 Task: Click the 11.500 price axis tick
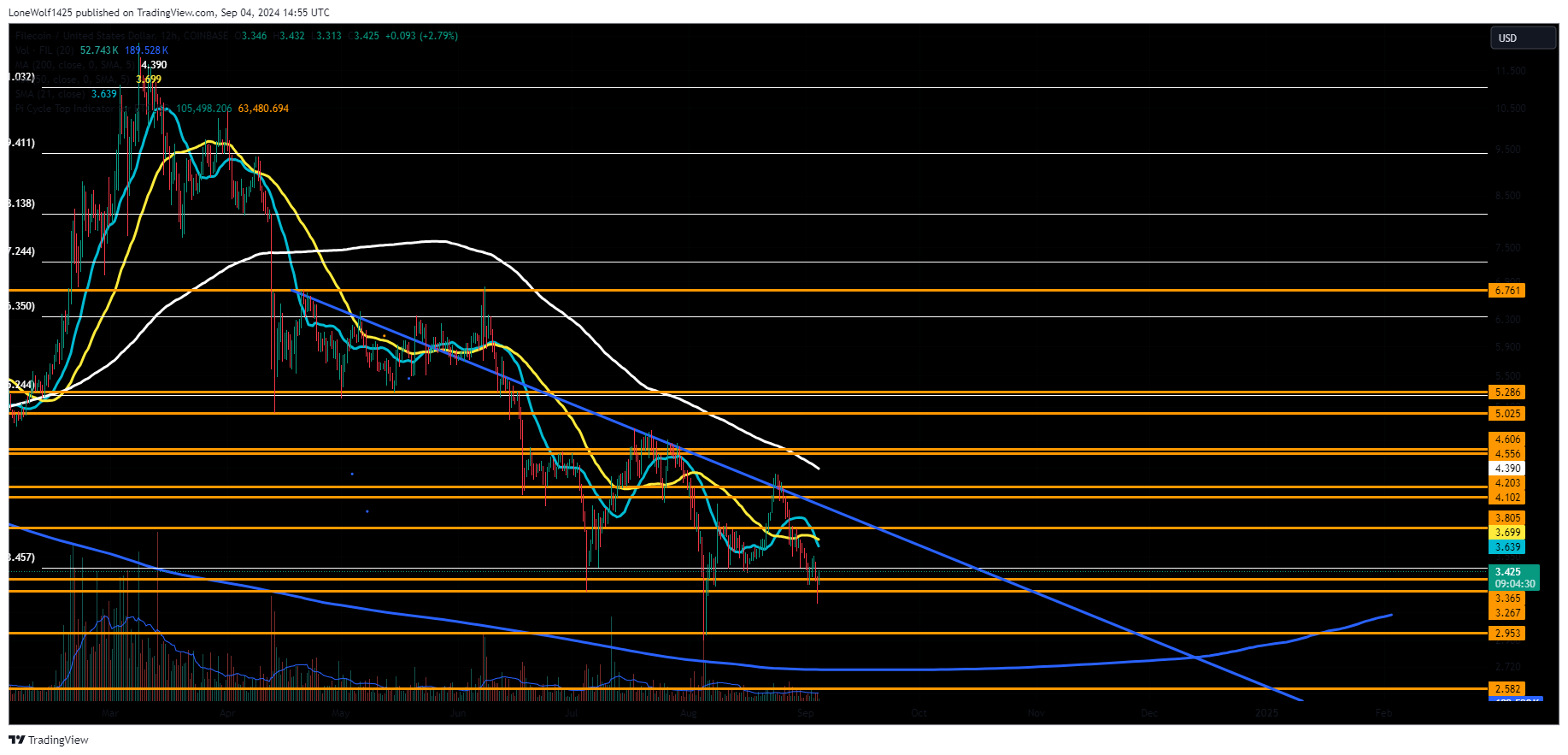pos(1510,71)
